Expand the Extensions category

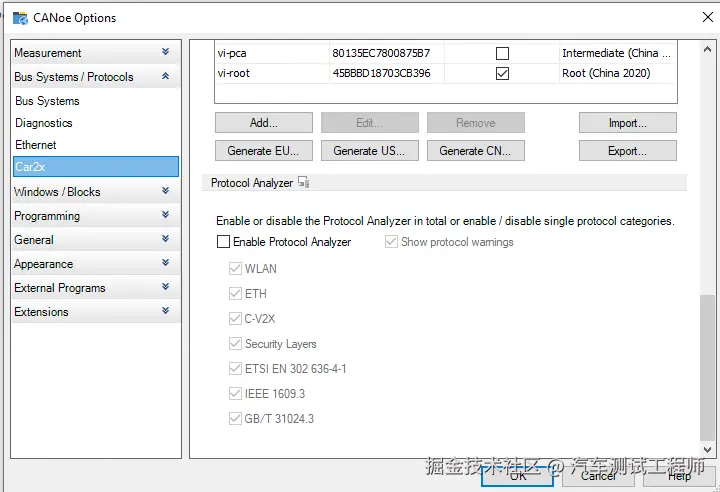coord(165,311)
